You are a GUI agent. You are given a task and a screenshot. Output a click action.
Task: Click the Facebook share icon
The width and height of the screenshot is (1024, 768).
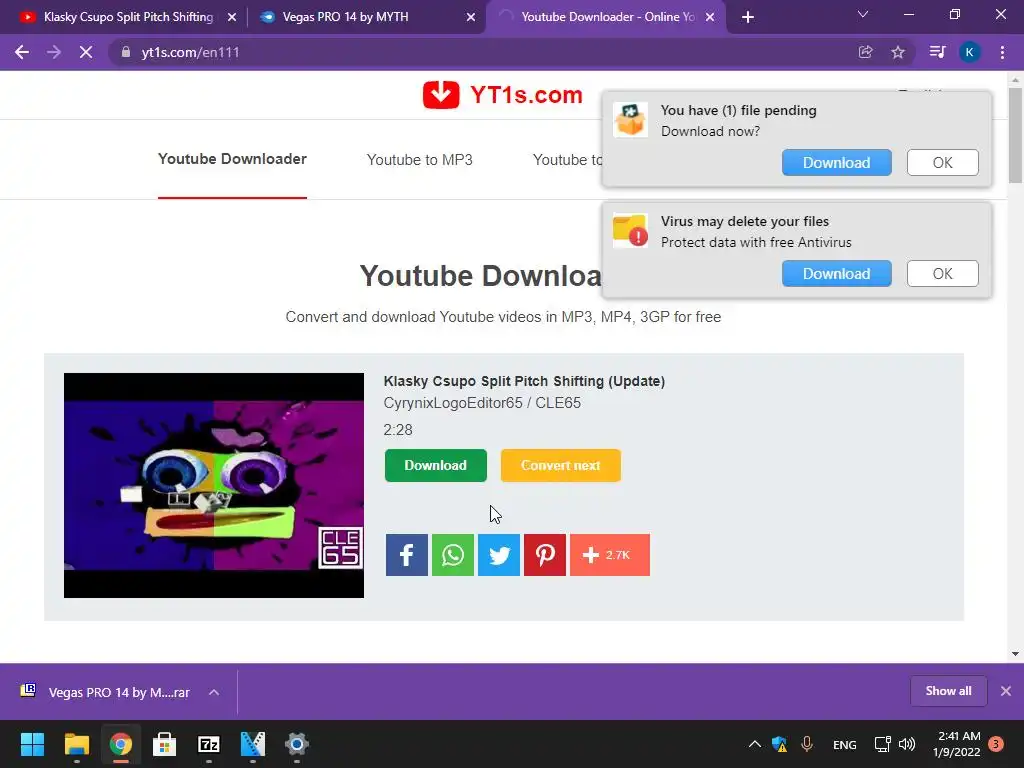tap(406, 555)
